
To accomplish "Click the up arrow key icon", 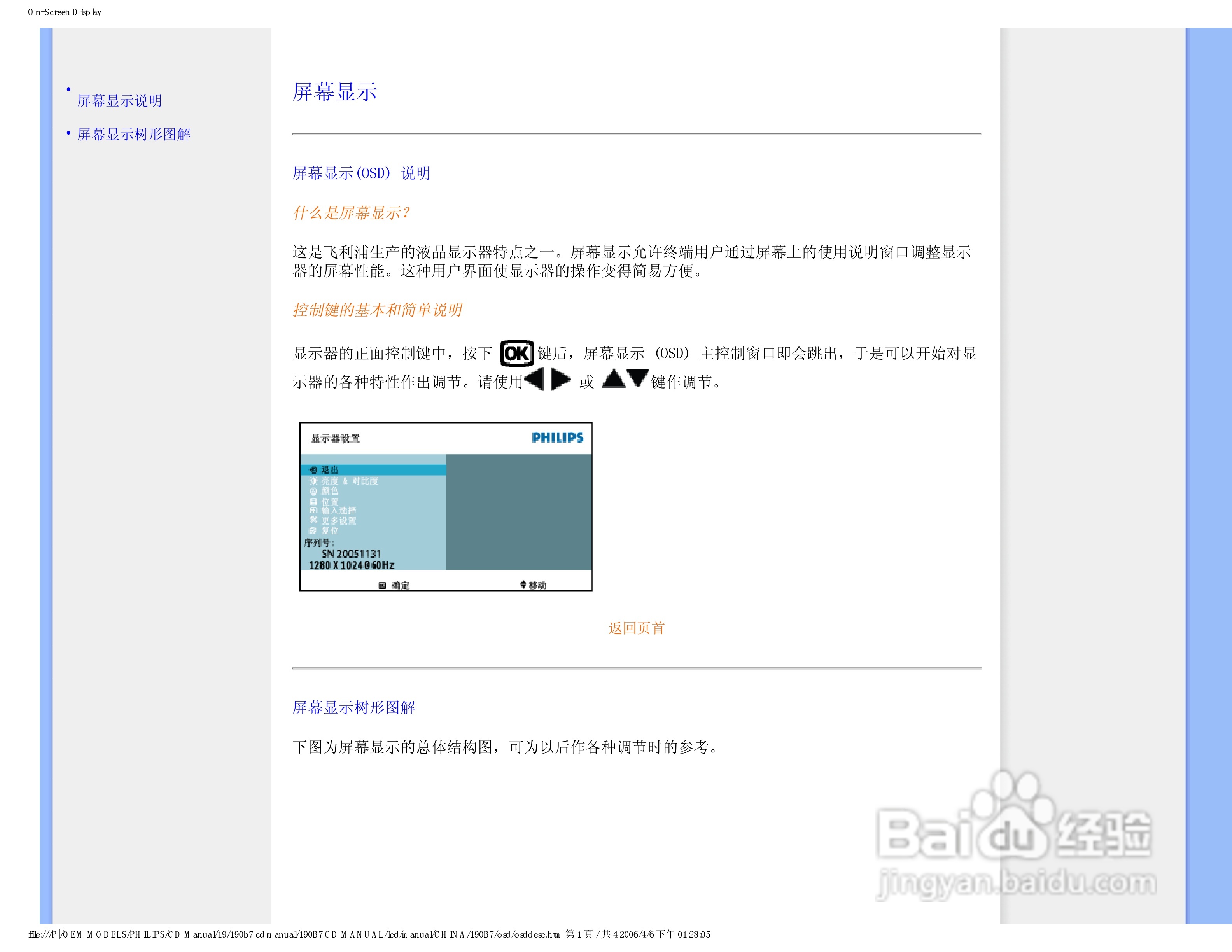I will [x=614, y=378].
